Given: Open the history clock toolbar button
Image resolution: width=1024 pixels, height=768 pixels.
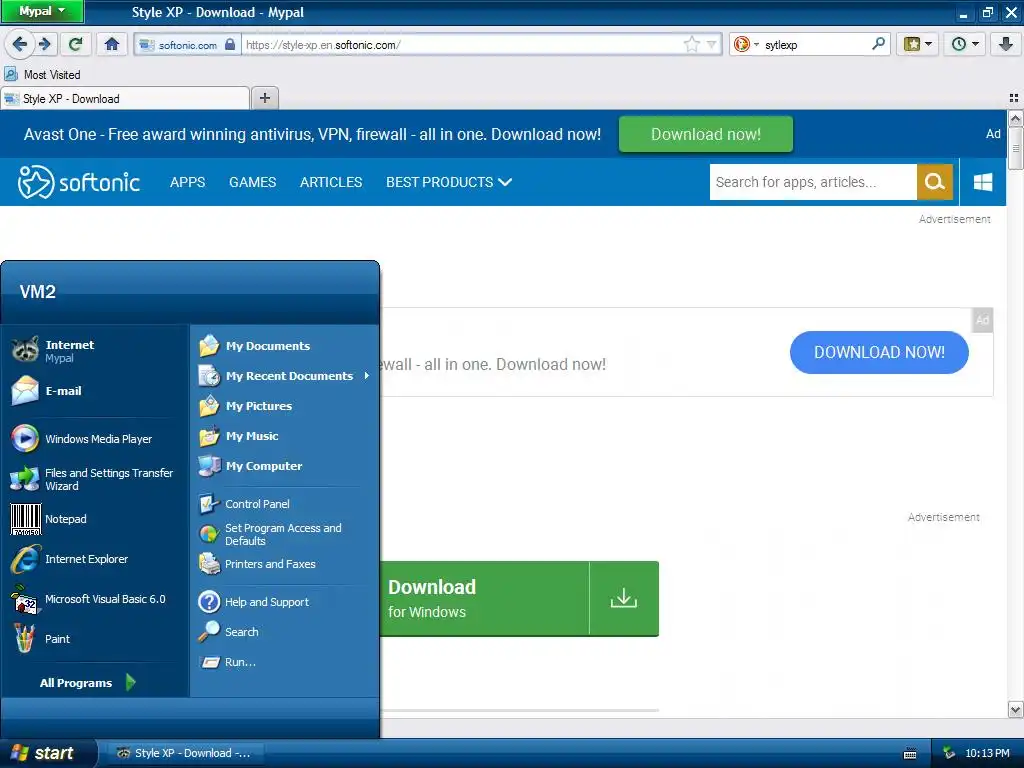Looking at the screenshot, I should [965, 44].
